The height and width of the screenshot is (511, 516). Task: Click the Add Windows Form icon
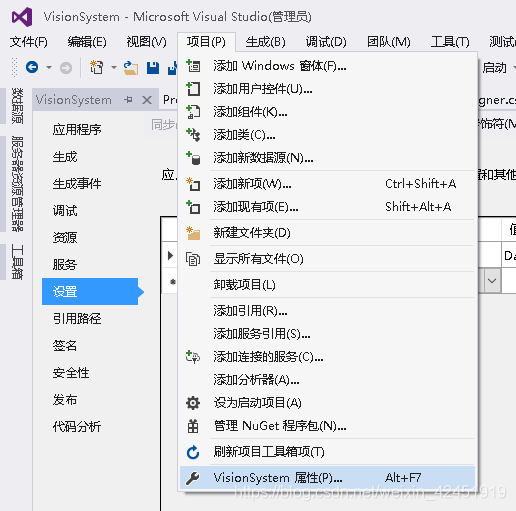[193, 66]
